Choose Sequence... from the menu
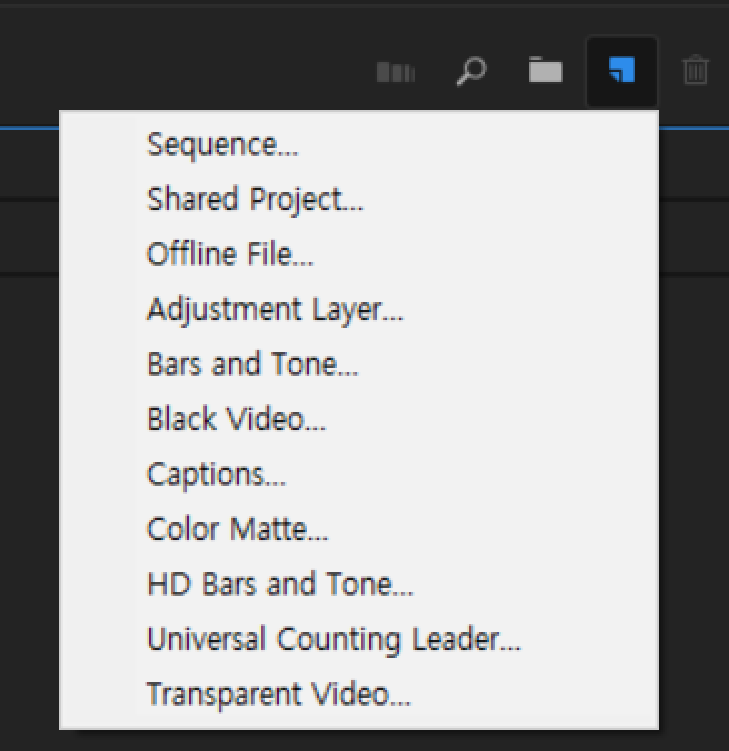This screenshot has width=729, height=751. point(359,145)
